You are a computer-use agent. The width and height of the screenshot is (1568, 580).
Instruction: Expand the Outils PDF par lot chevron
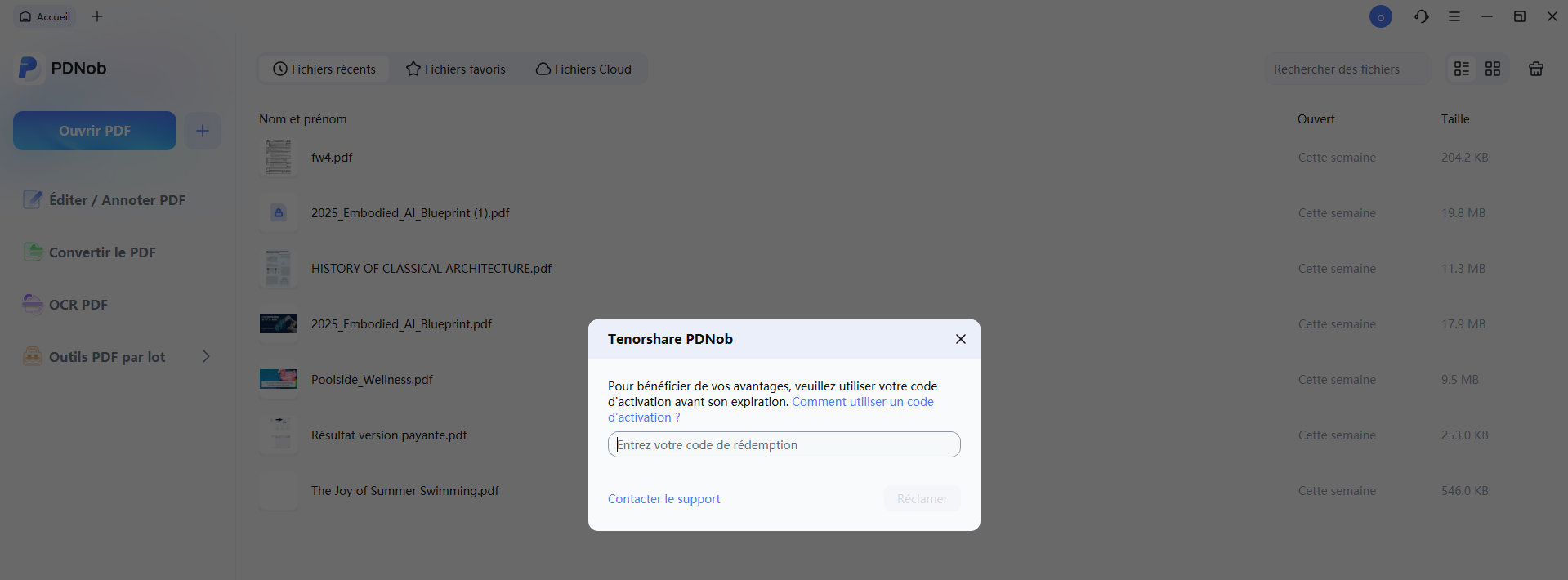[x=206, y=356]
